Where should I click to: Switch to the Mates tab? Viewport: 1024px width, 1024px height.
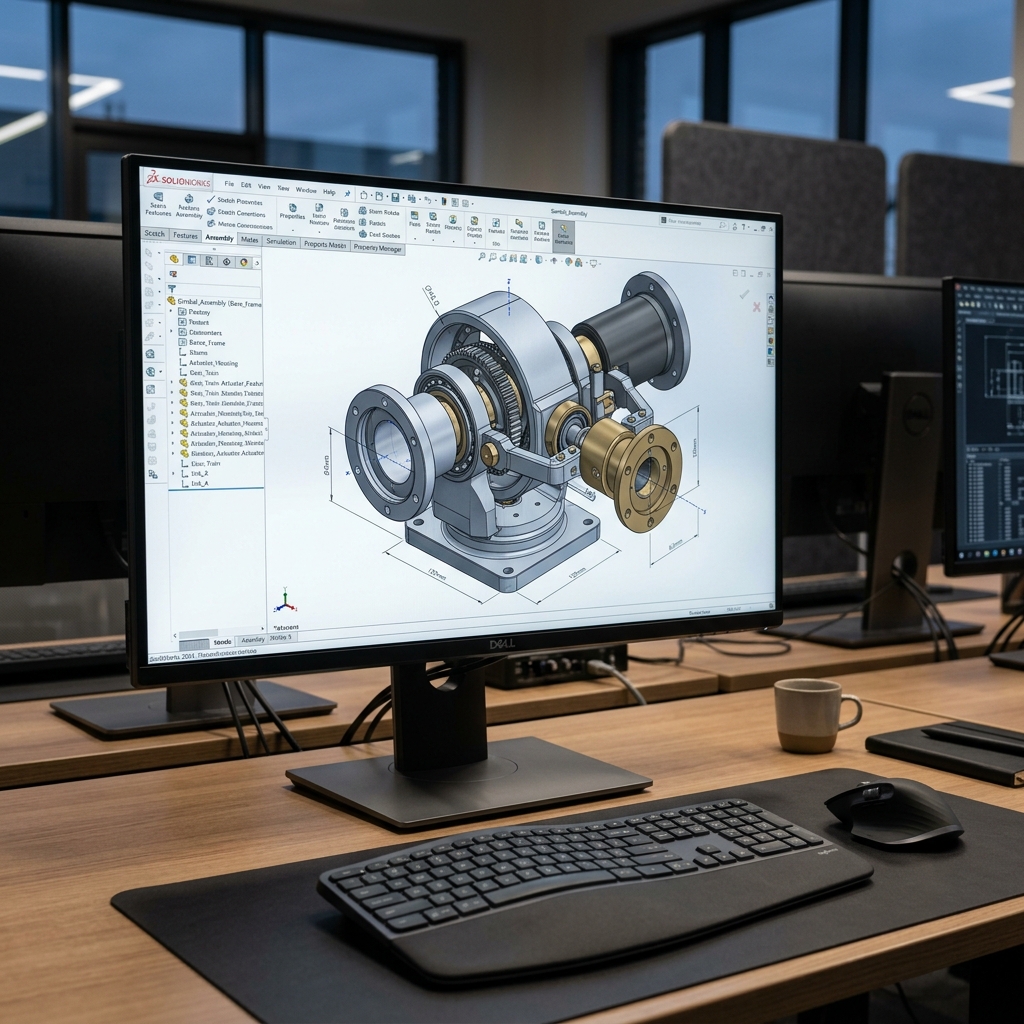(x=249, y=240)
